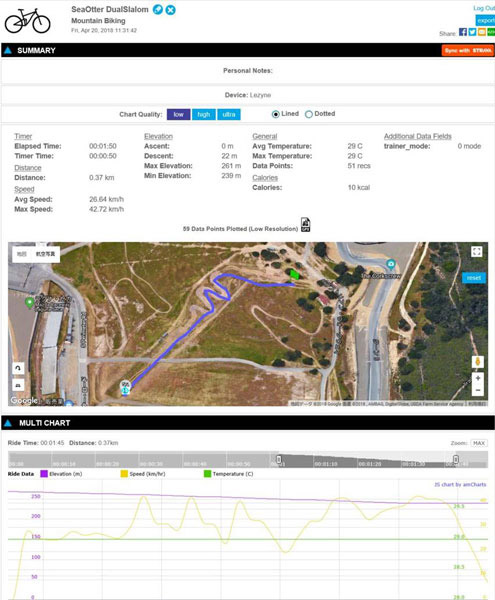Share ride via email icon
Viewport: 495px width, 600px height.
click(x=482, y=32)
